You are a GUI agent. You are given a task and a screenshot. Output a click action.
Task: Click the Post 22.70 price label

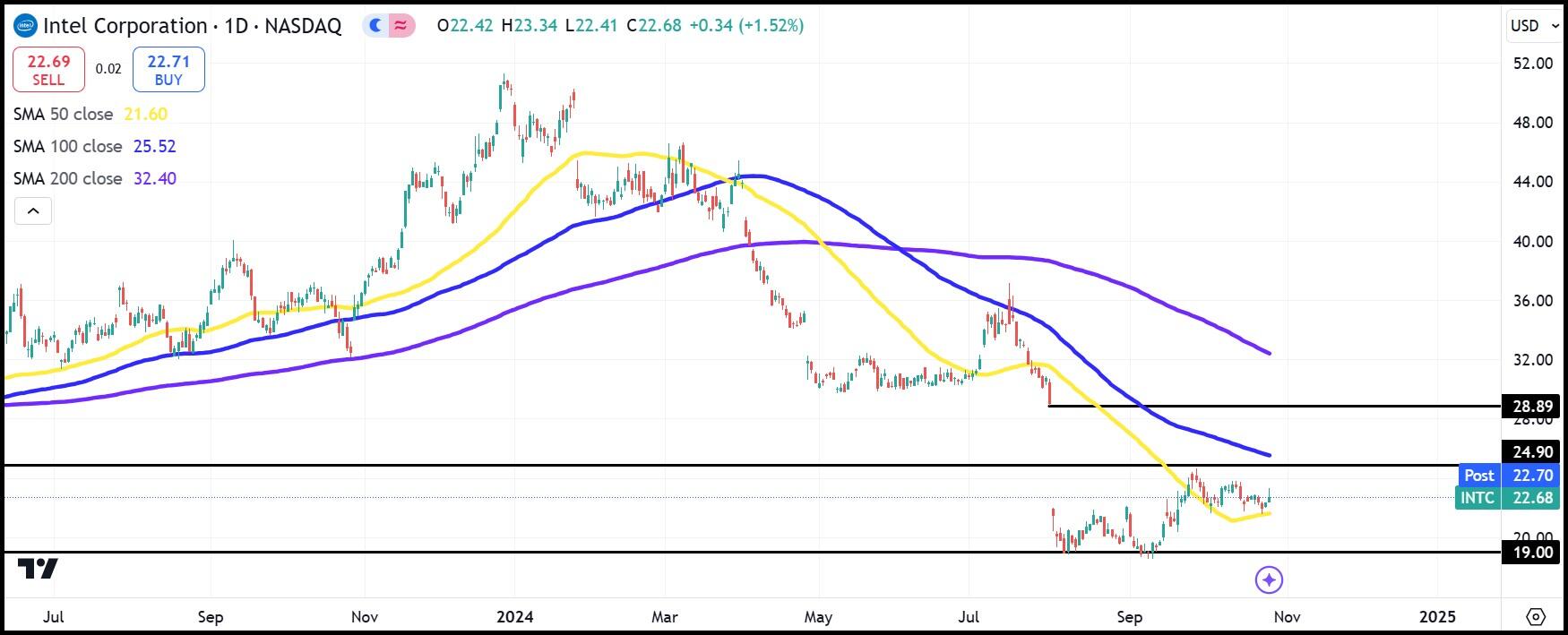click(x=1507, y=476)
